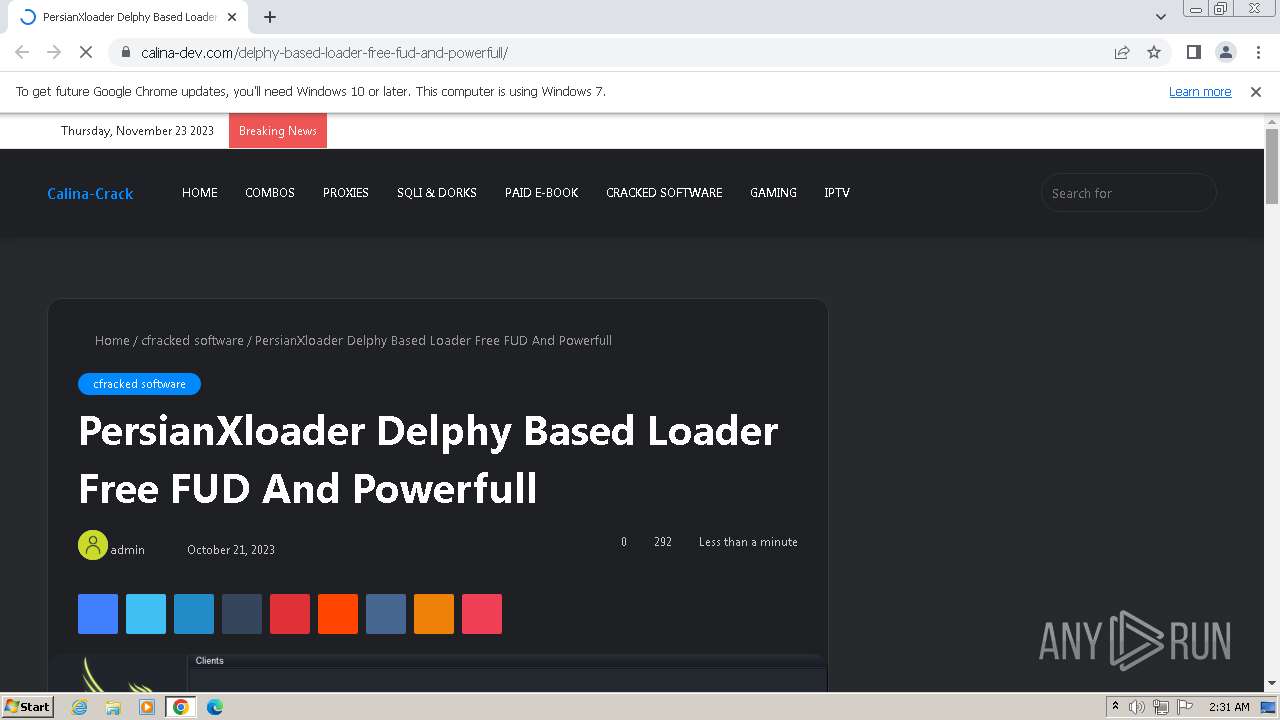This screenshot has width=1280, height=720.
Task: Focus the Search for input field
Action: click(1129, 193)
